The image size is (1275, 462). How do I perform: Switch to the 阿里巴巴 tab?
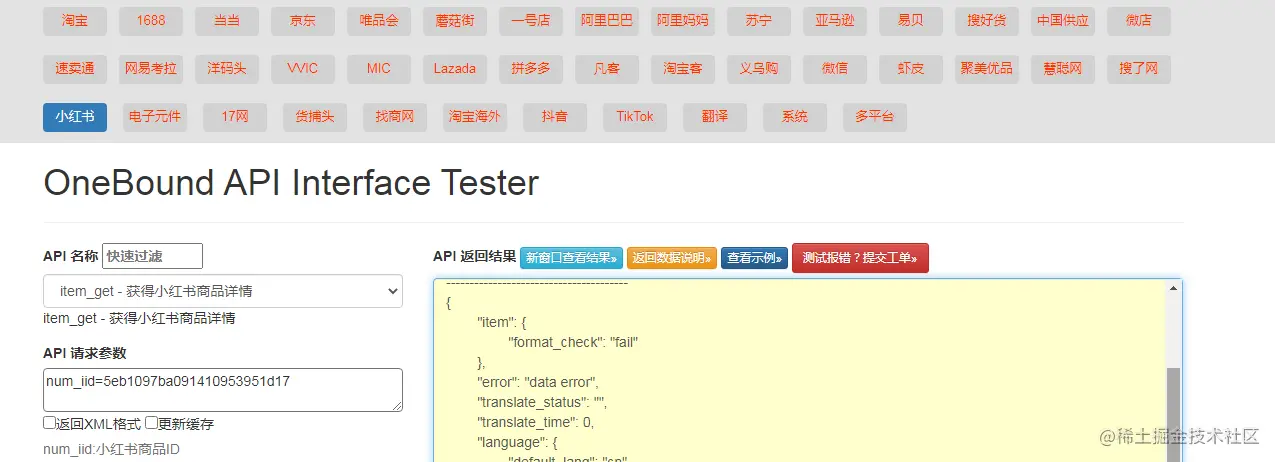pyautogui.click(x=607, y=21)
